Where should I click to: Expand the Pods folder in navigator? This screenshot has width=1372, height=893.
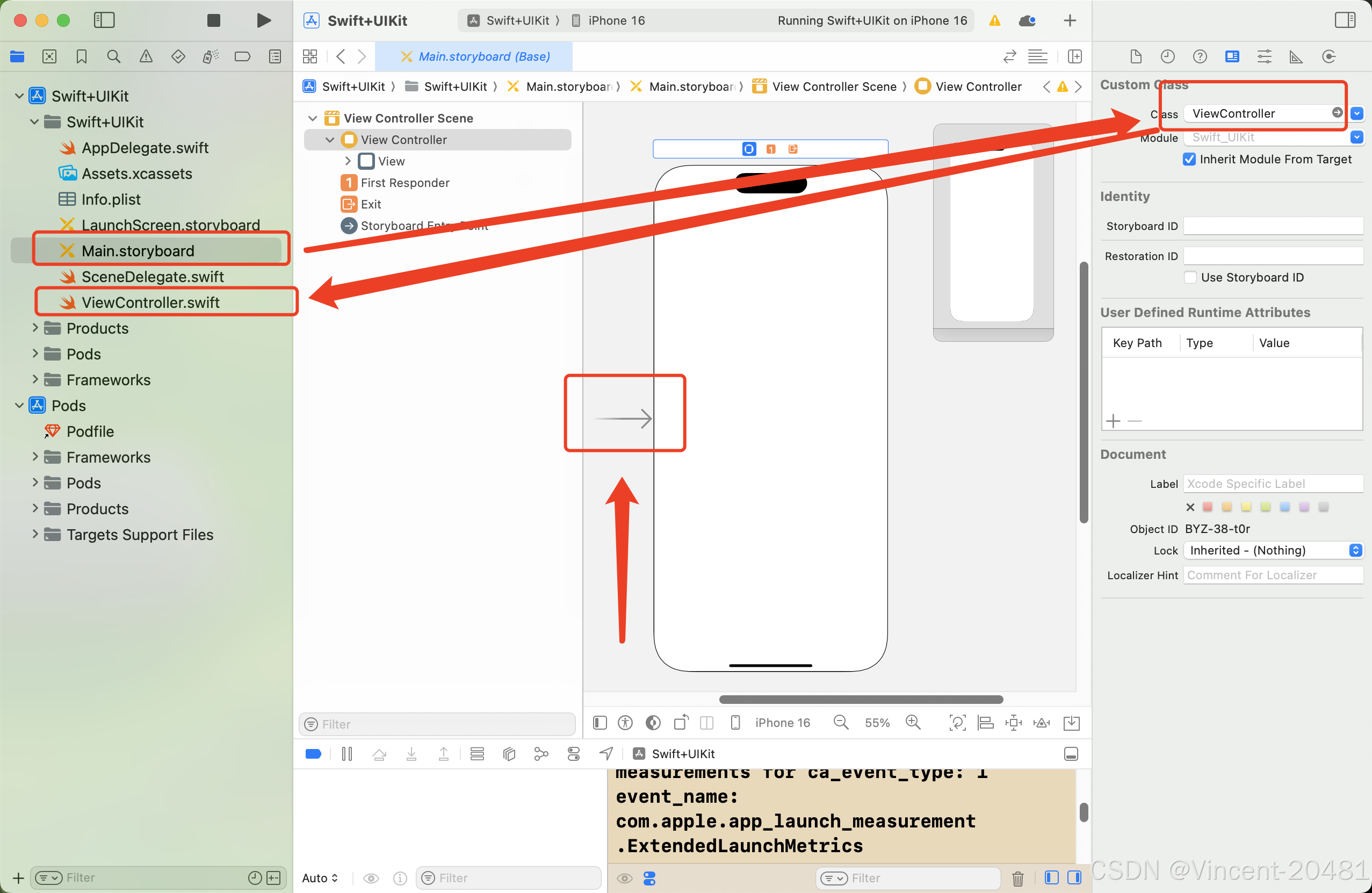tap(34, 354)
